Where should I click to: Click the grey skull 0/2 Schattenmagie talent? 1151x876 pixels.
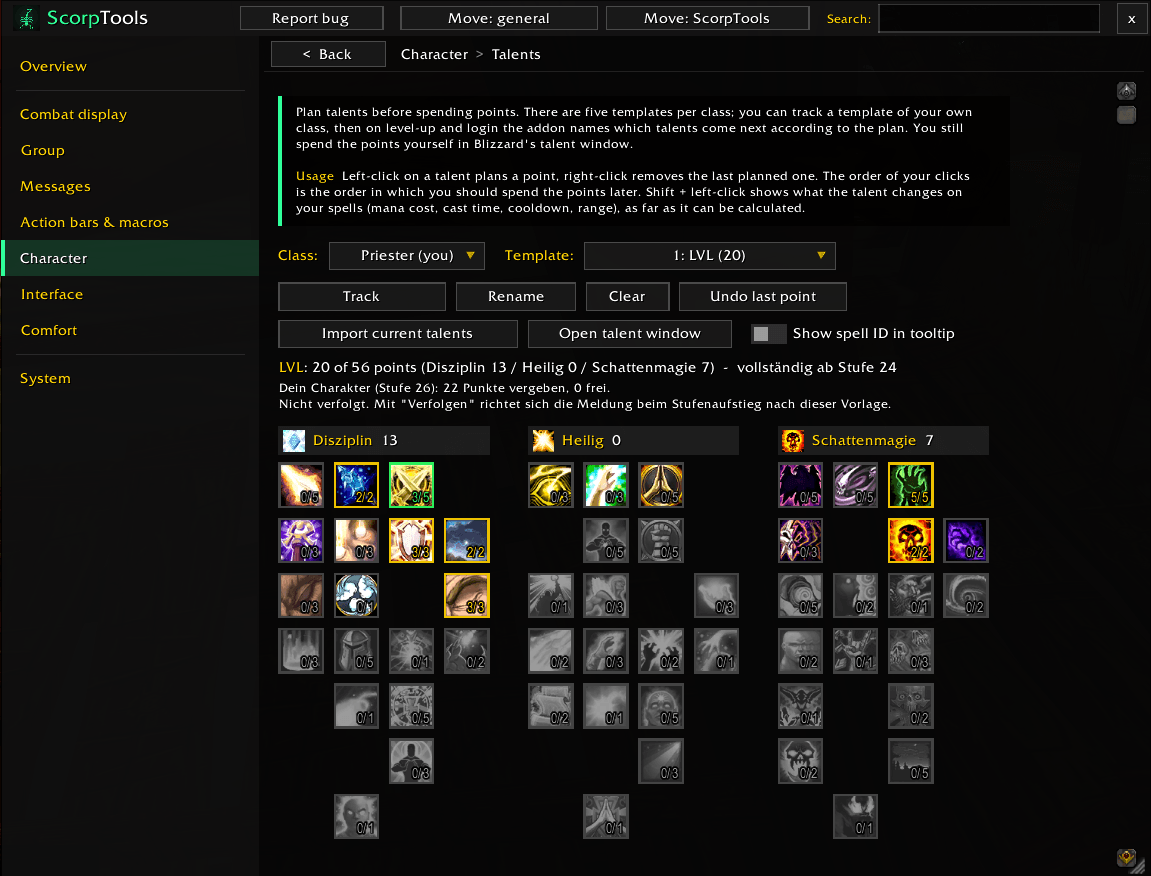pos(800,761)
